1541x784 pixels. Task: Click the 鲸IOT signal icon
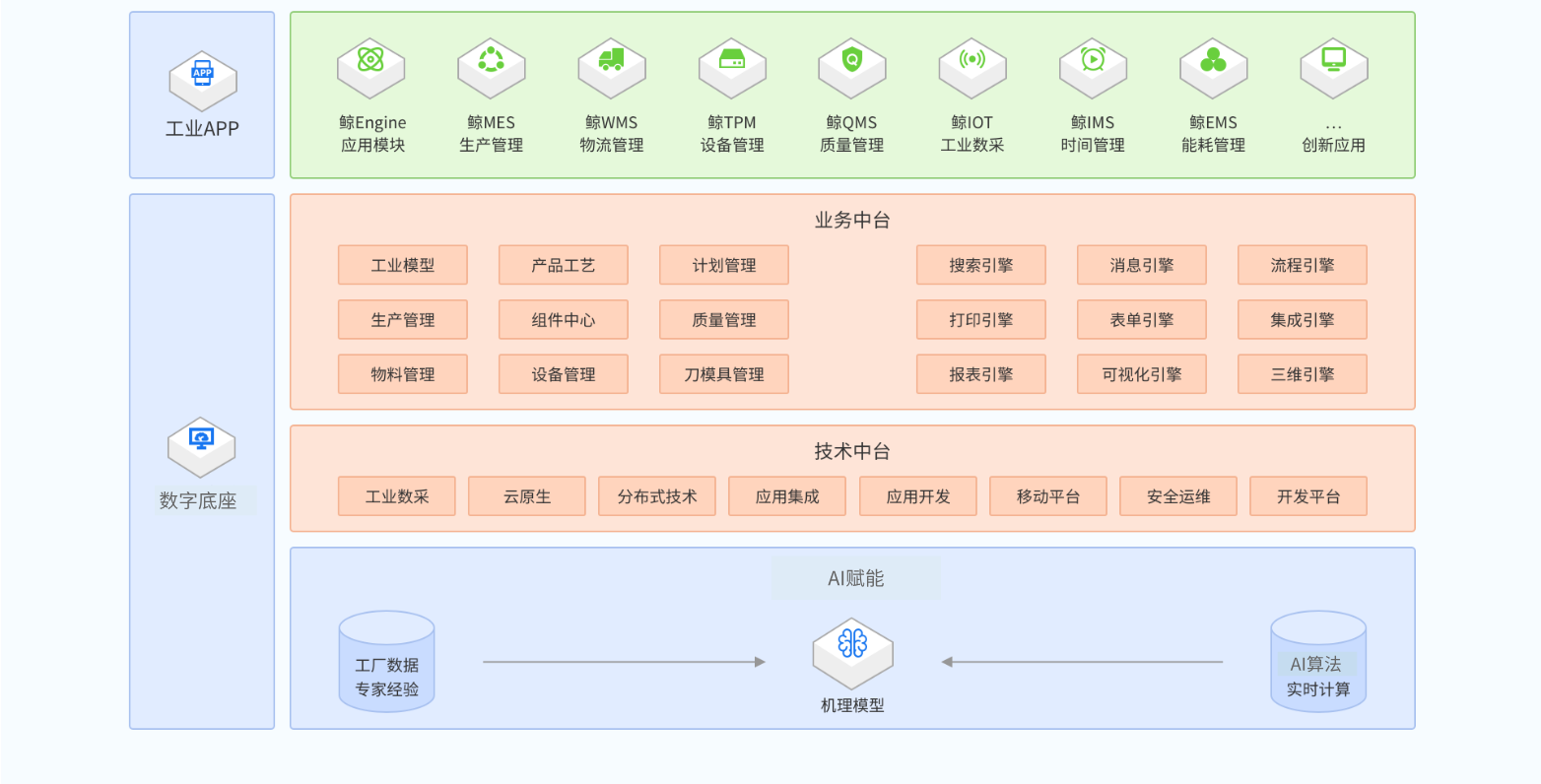coord(972,68)
